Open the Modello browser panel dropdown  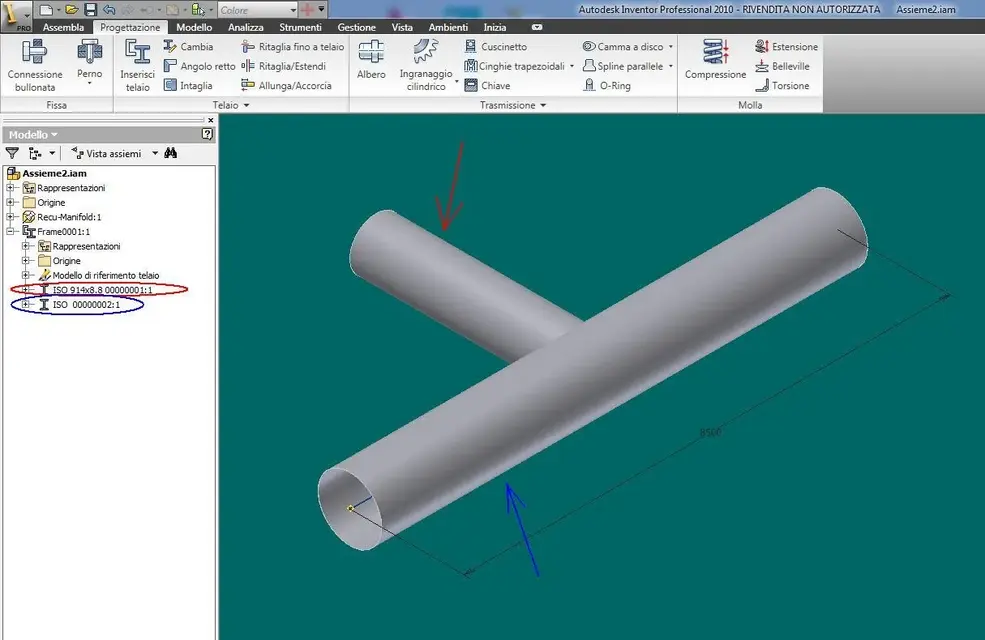coord(33,134)
